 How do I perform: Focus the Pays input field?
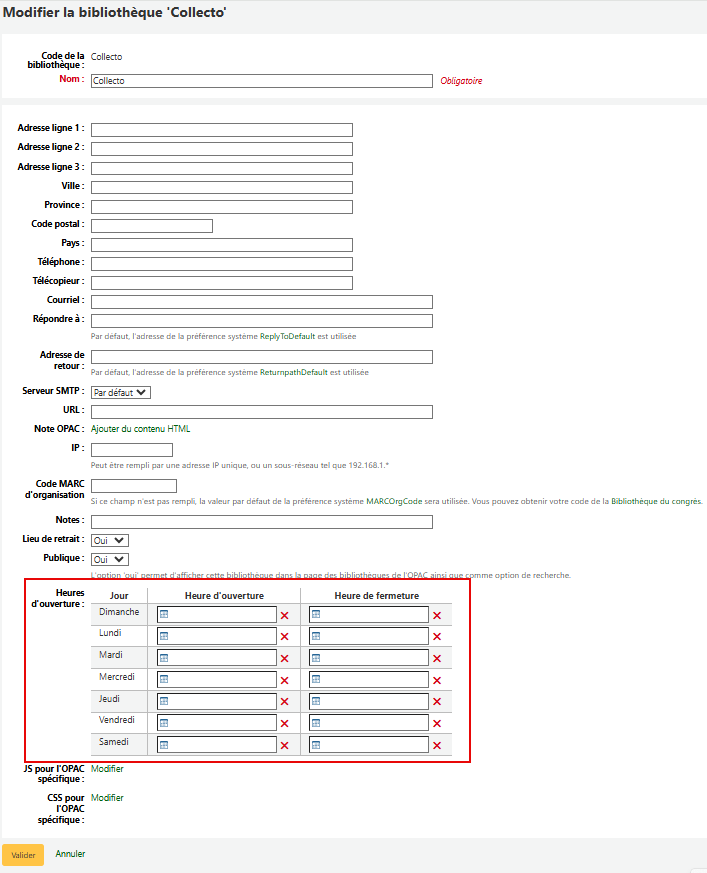222,244
